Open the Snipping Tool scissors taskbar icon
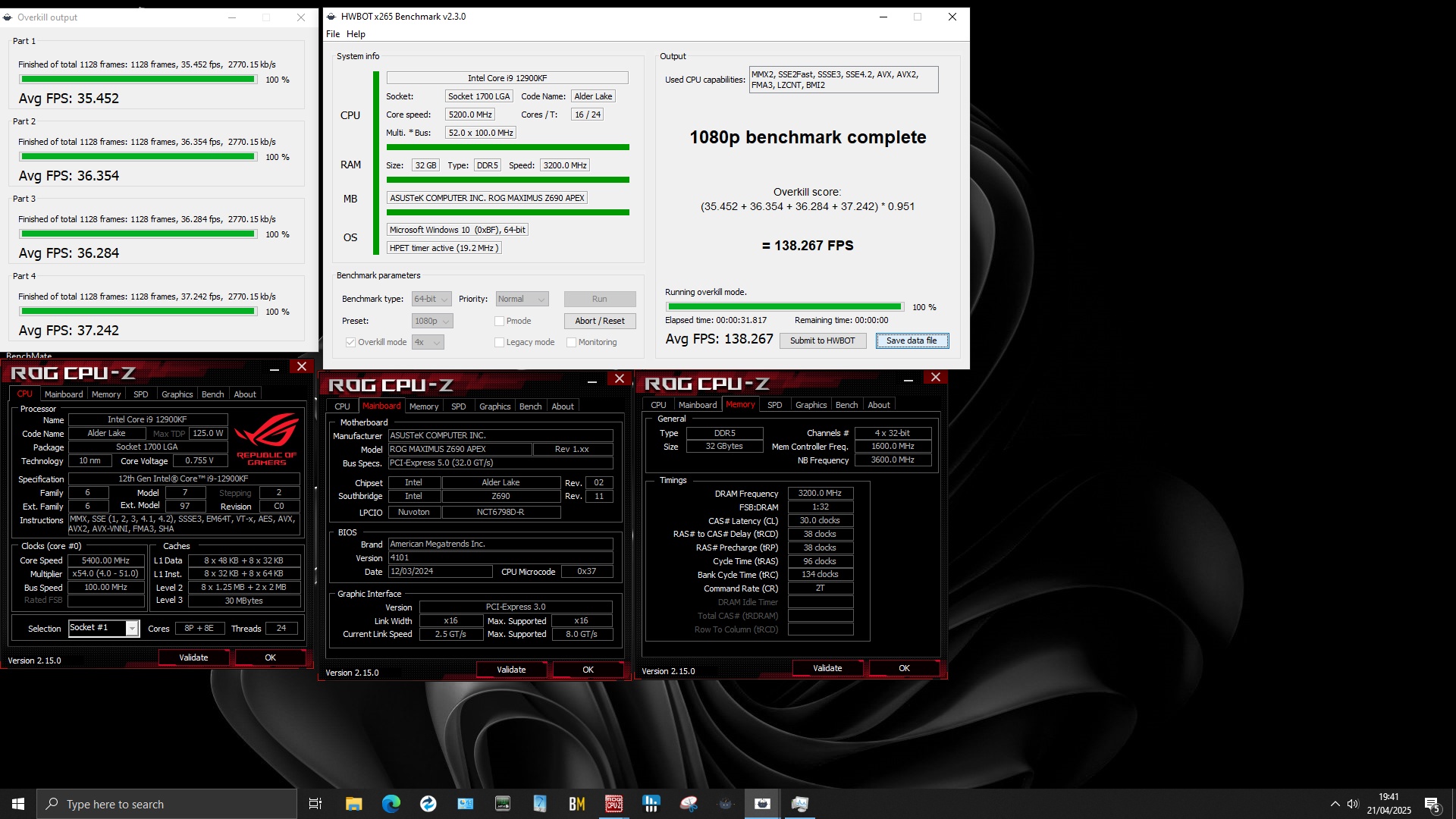1456x819 pixels. (x=689, y=804)
